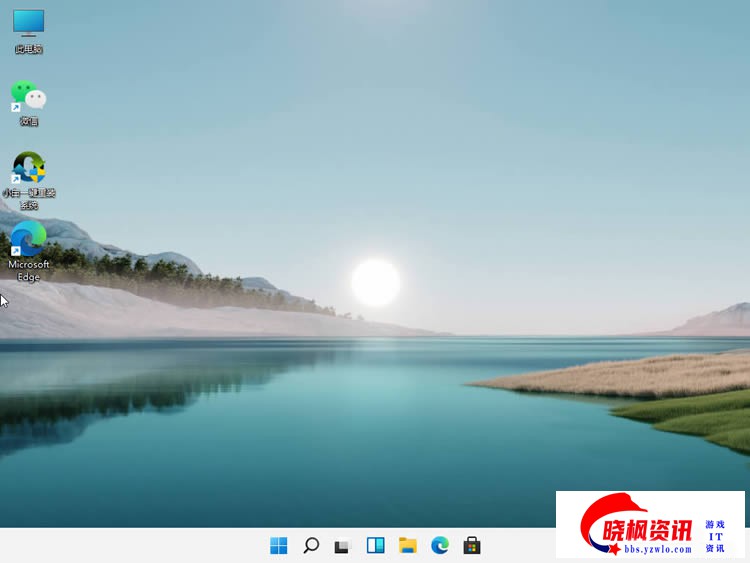Open Task View from the taskbar
Viewport: 750px width, 563px height.
tap(343, 546)
